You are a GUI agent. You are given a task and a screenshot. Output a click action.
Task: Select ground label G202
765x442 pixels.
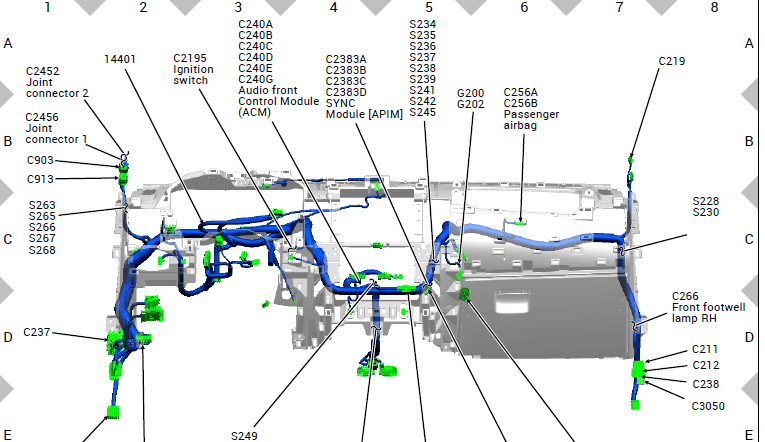tap(471, 104)
